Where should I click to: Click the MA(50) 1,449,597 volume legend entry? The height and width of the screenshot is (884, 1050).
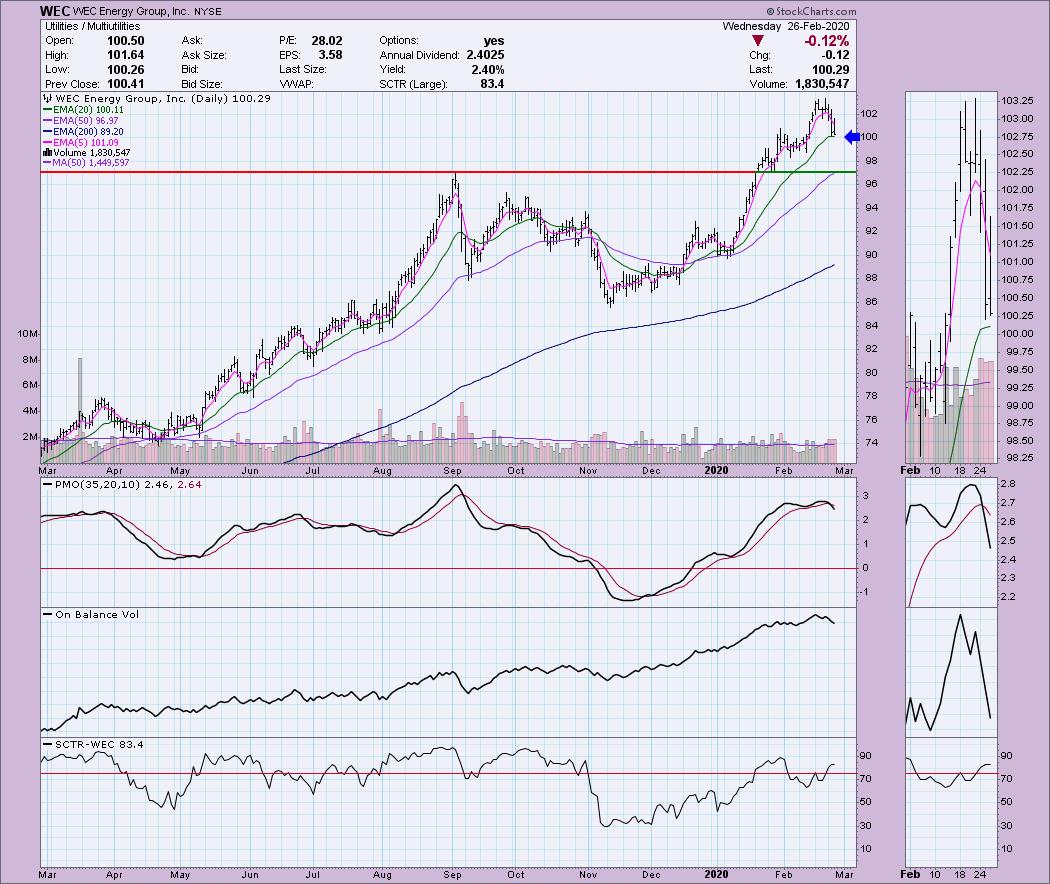click(x=86, y=163)
